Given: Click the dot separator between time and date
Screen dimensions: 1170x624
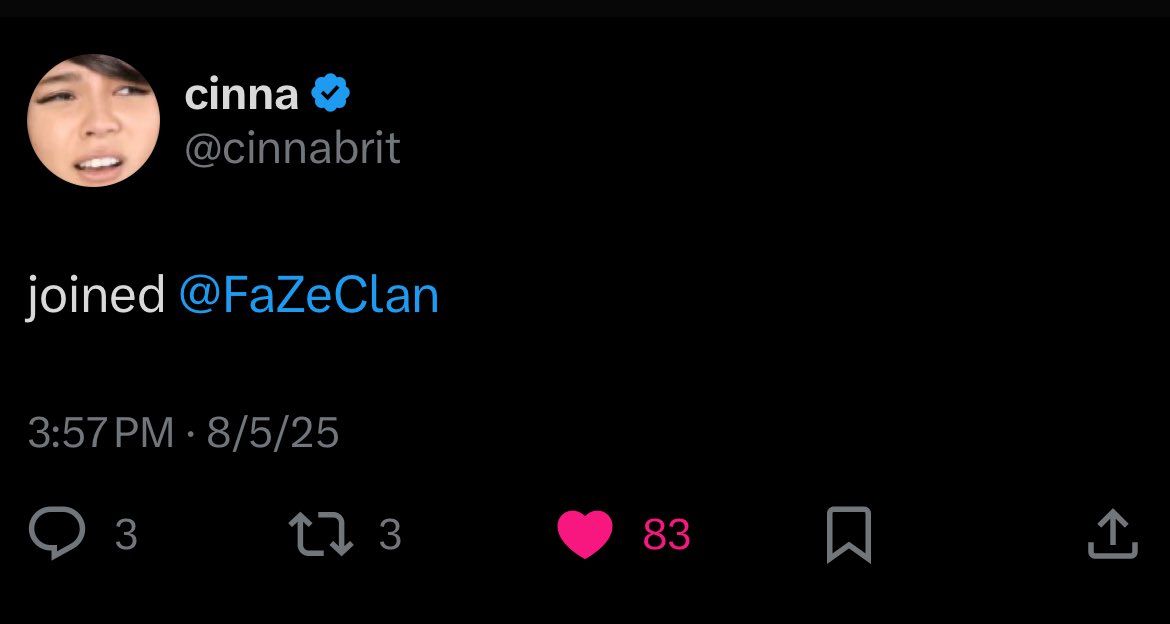Looking at the screenshot, I should (x=191, y=433).
